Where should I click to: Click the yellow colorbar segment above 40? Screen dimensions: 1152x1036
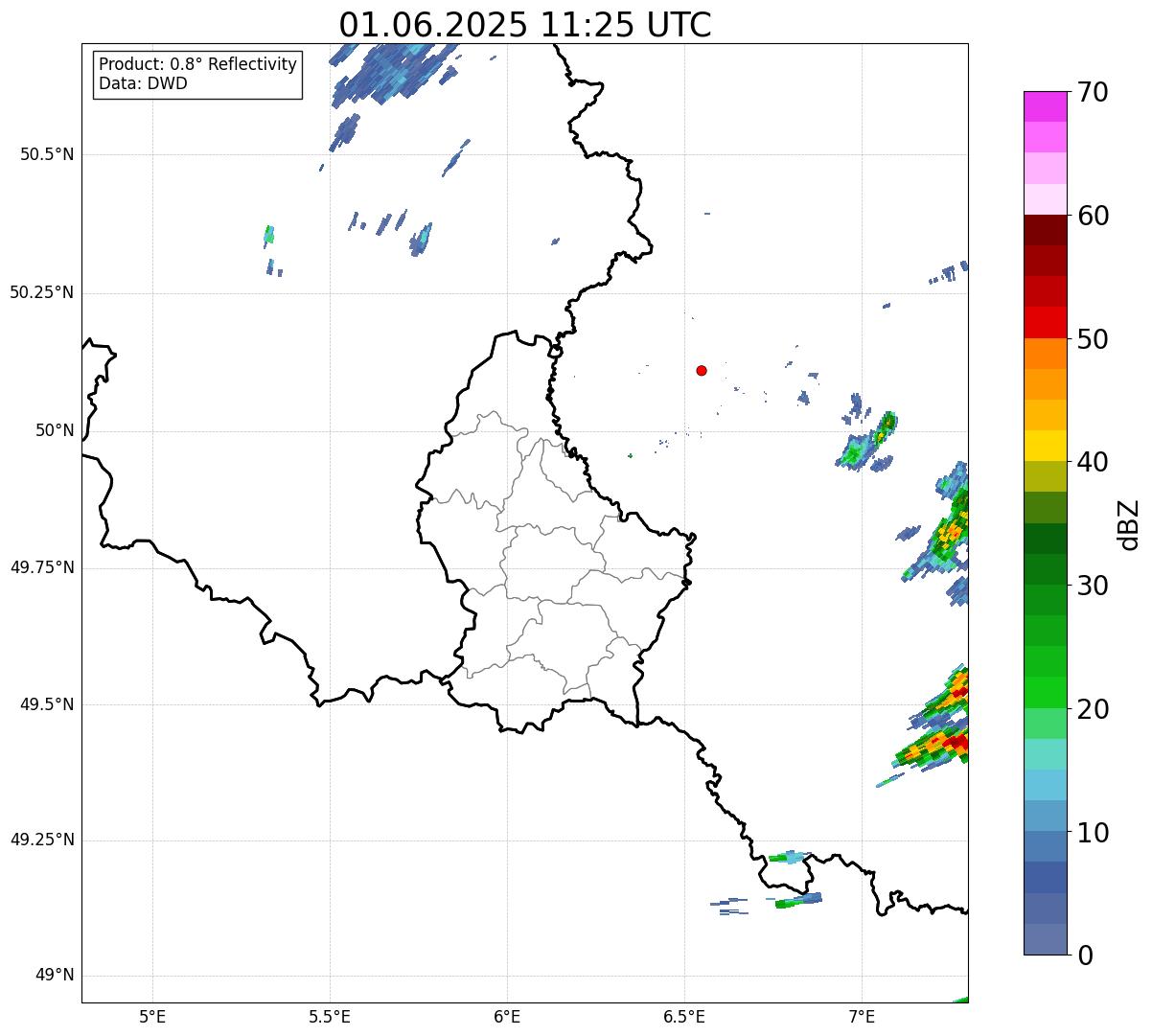[x=1046, y=446]
